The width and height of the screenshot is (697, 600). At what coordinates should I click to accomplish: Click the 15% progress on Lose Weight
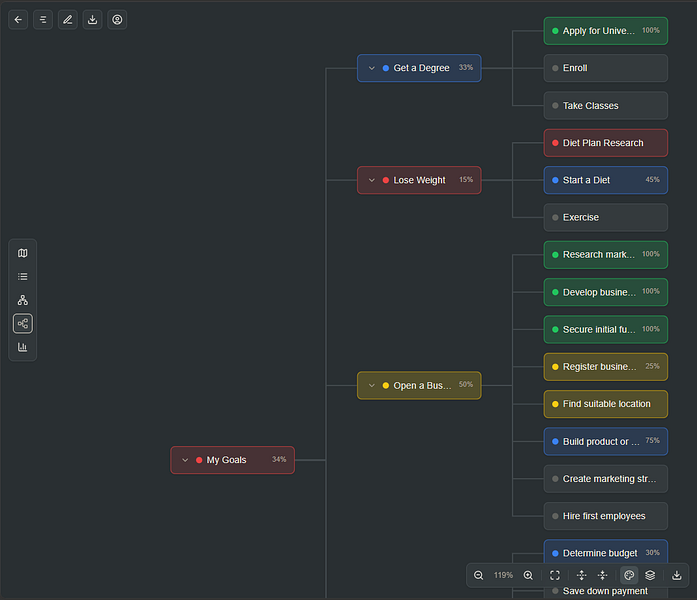[x=466, y=180]
